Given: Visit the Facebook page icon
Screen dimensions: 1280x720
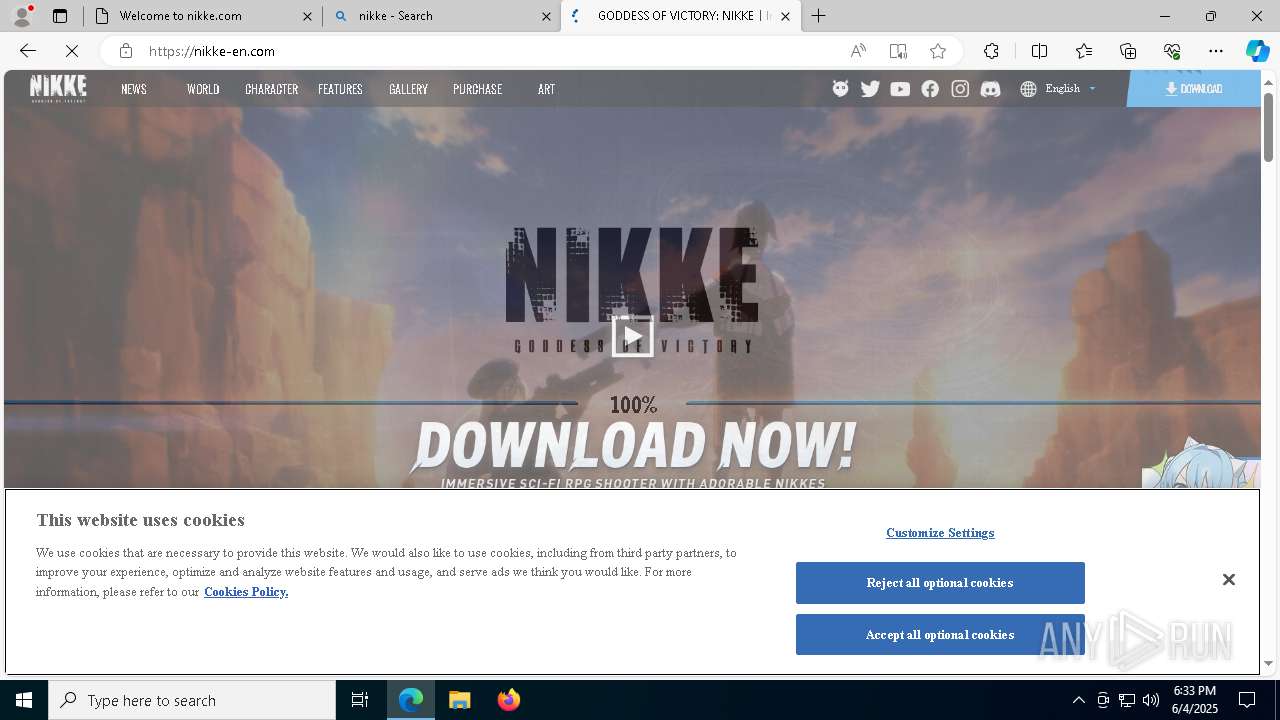Looking at the screenshot, I should point(930,89).
